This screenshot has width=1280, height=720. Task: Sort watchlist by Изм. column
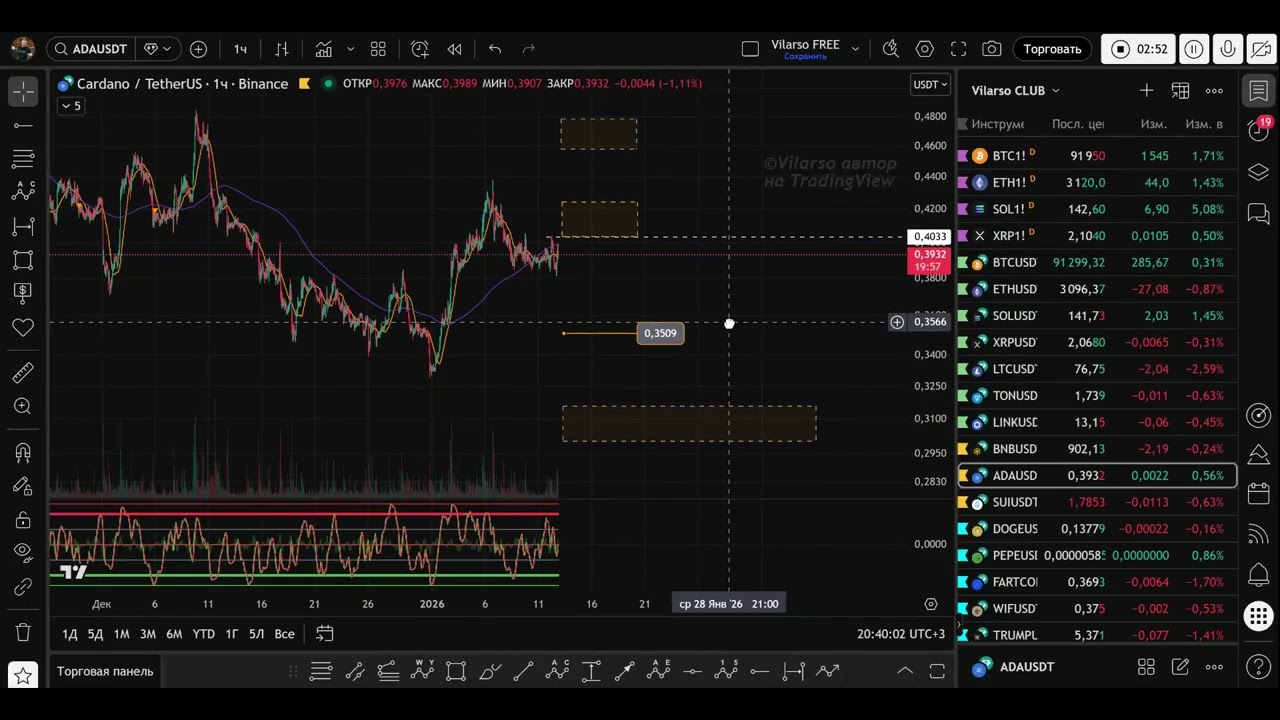pos(1154,124)
